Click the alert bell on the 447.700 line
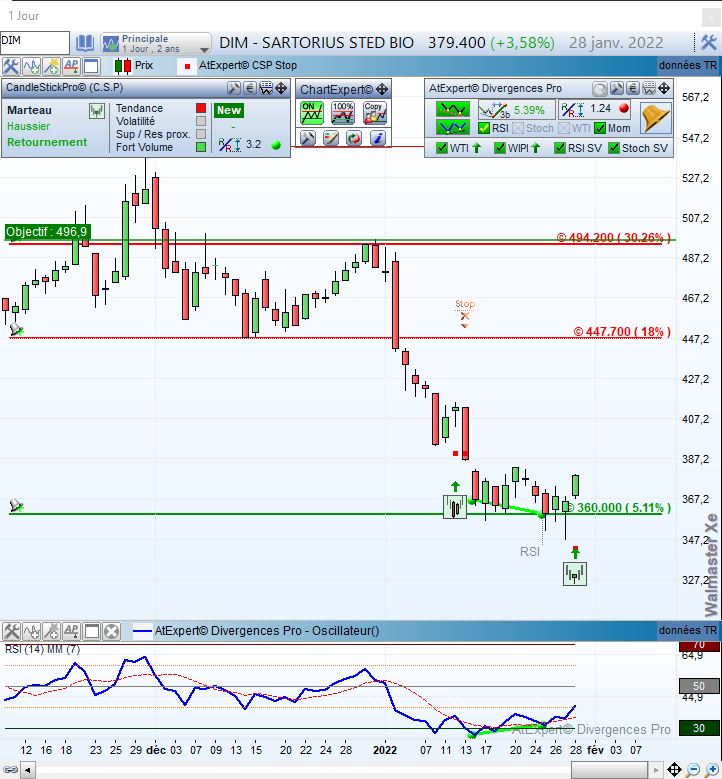722x779 pixels. tap(16, 329)
